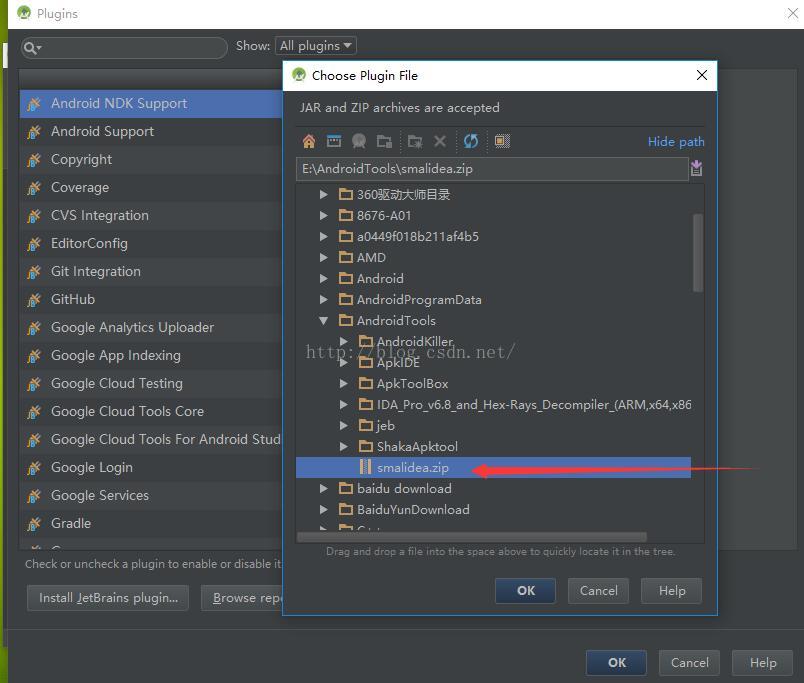Viewport: 804px width, 683px height.
Task: Click the file tree horizontal scrollbar
Action: pyautogui.click(x=472, y=536)
